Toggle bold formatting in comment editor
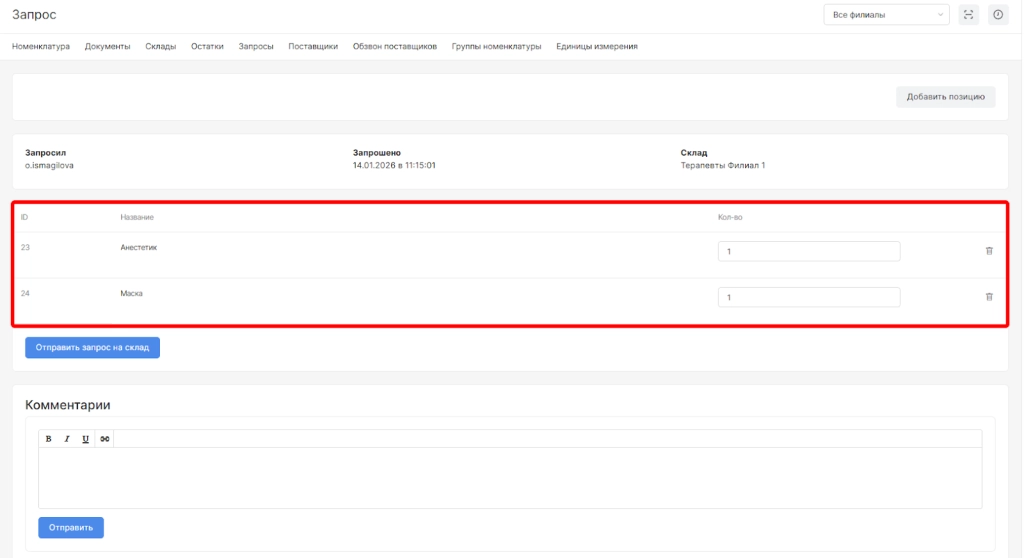The width and height of the screenshot is (1024, 558). coord(48,439)
